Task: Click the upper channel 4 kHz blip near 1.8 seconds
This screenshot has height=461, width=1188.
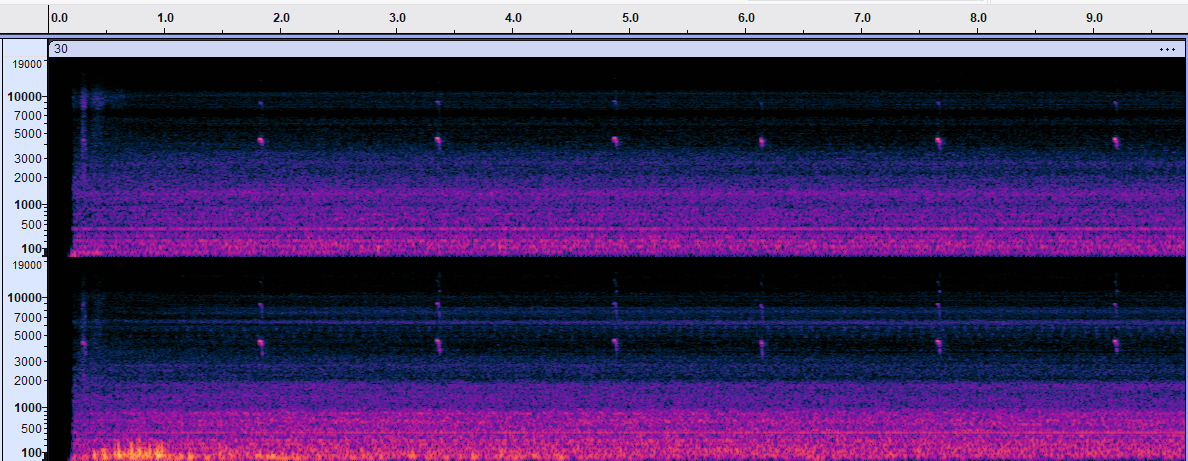Action: tap(261, 141)
